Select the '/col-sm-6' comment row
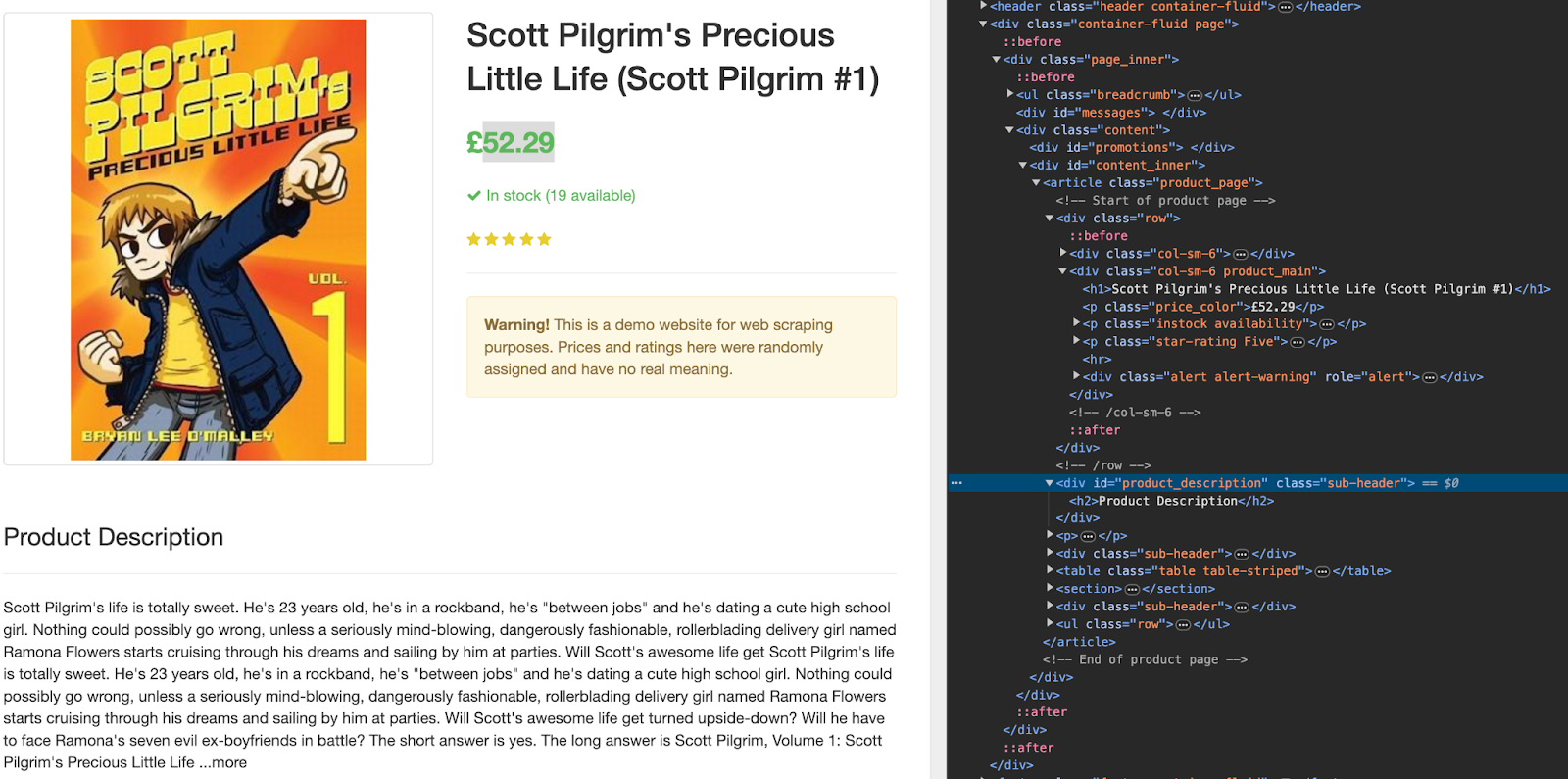1568x779 pixels. (1135, 413)
